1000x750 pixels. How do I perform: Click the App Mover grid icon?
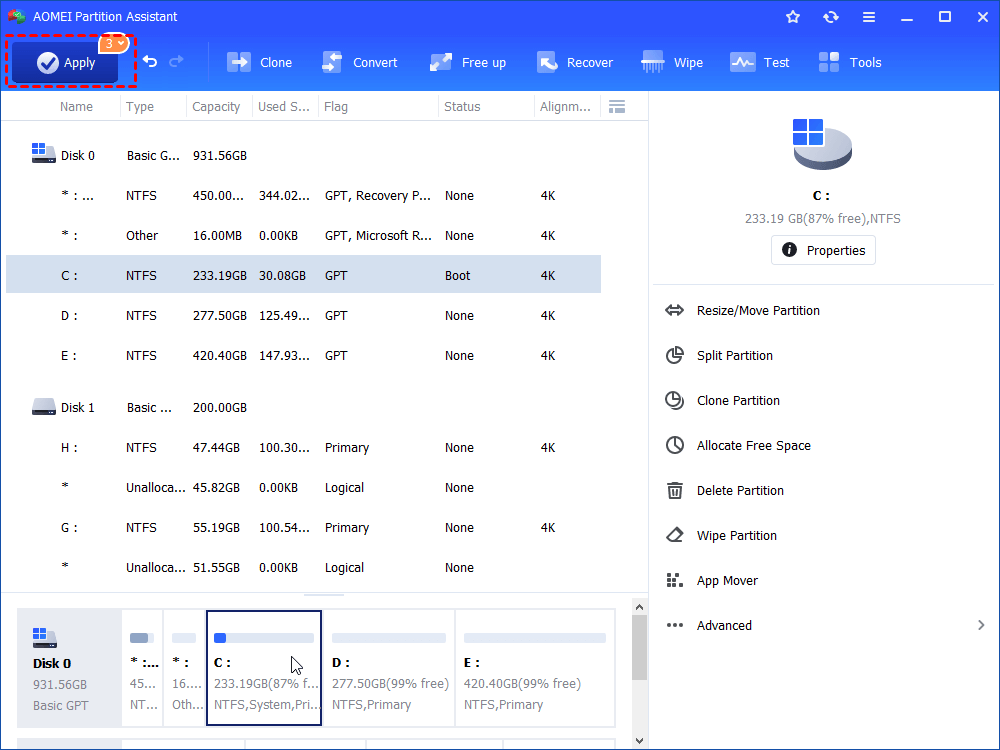coord(675,580)
